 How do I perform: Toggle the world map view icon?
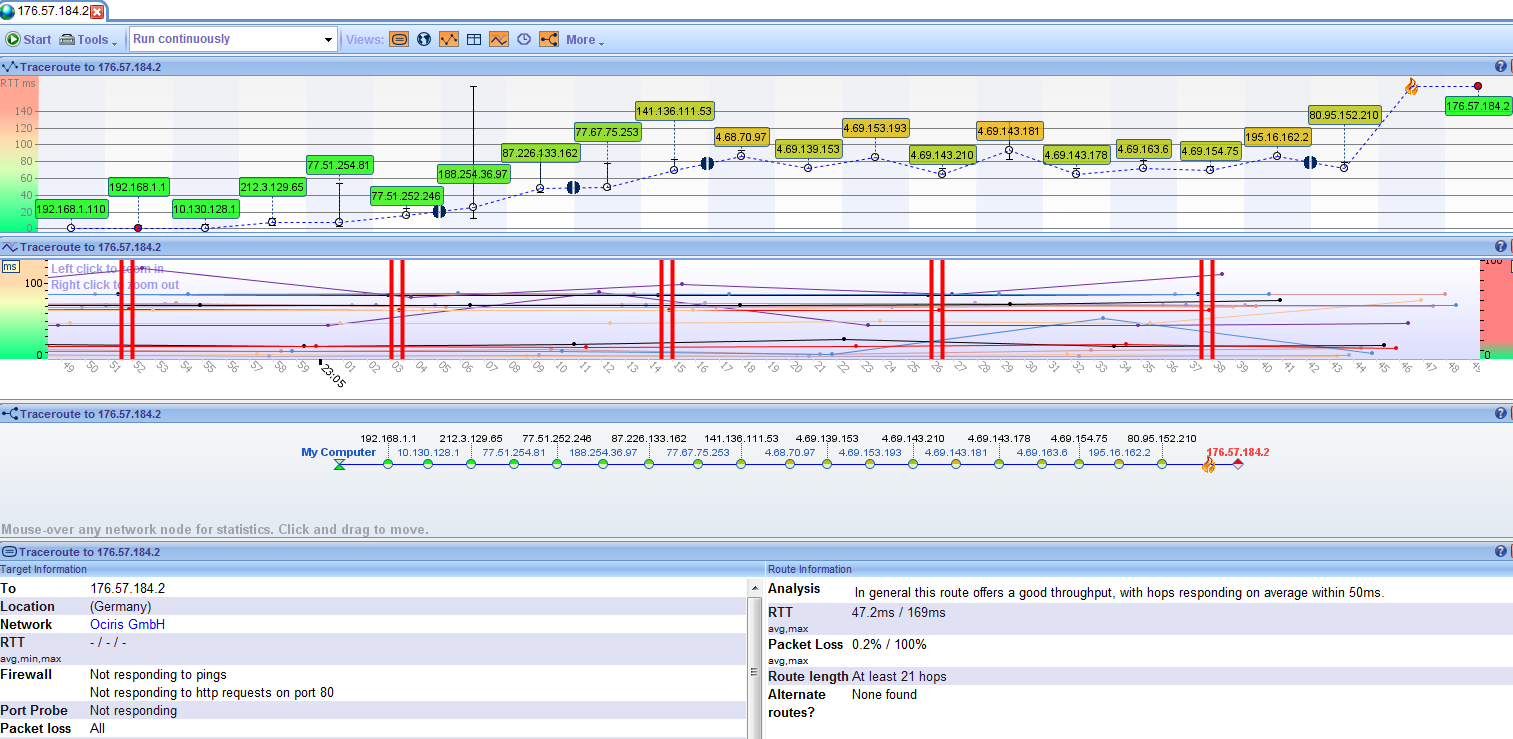coord(424,40)
